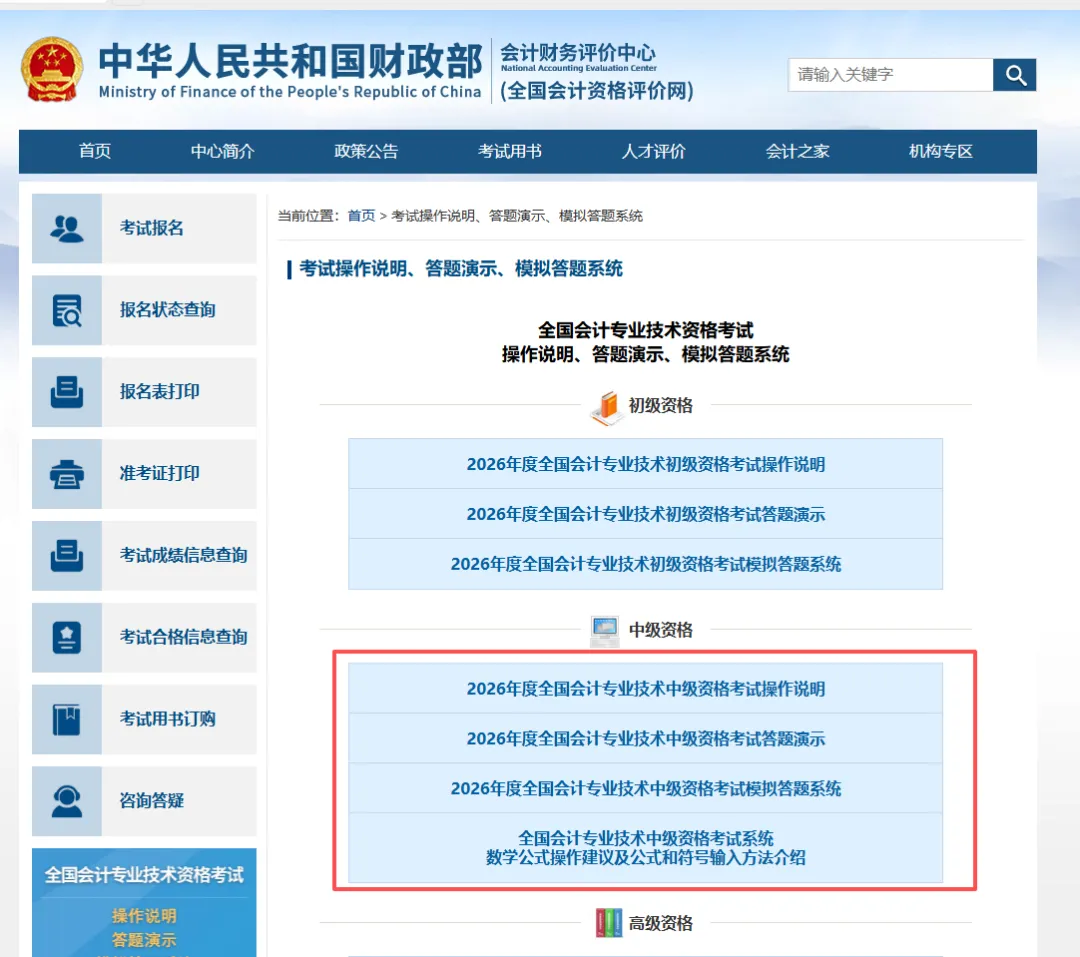Open 2026年度中级资格考试模拟答题系统 link
Image resolution: width=1080 pixels, height=957 pixels.
pyautogui.click(x=645, y=788)
